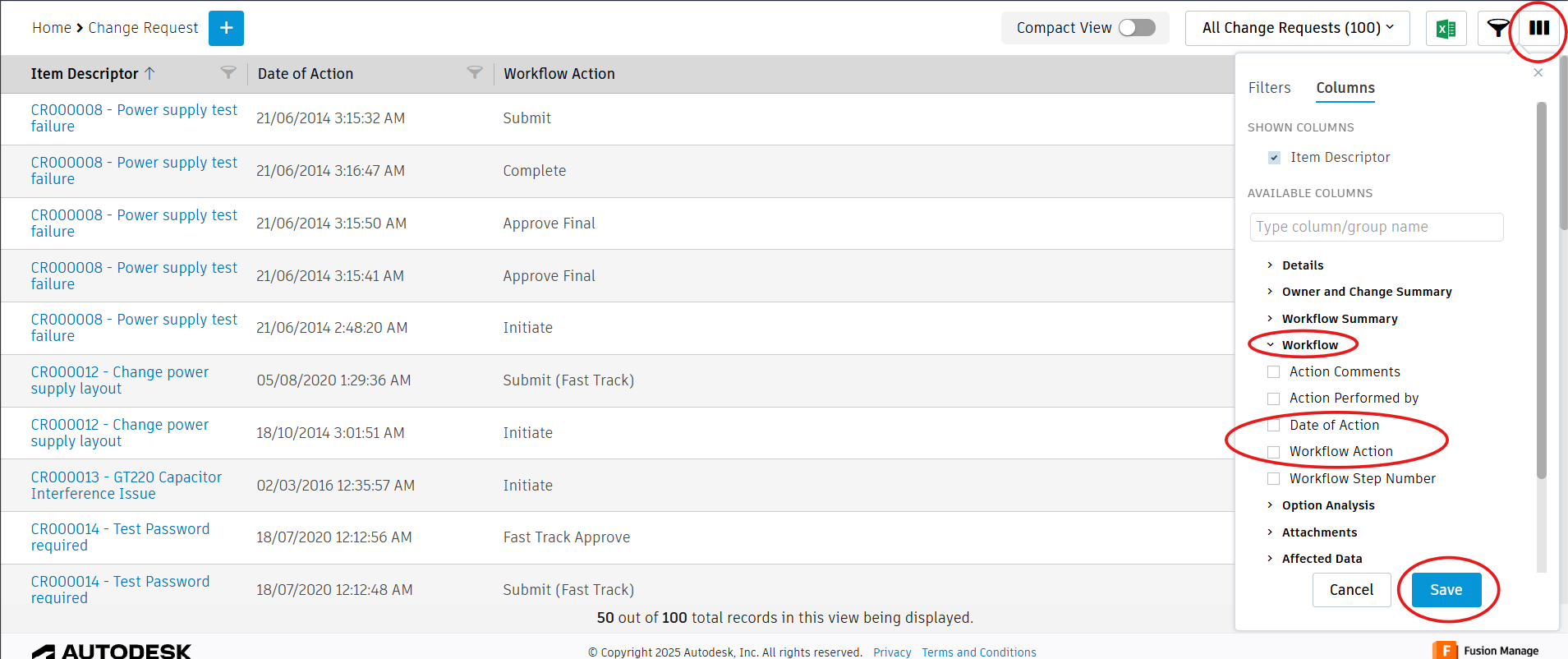Open the CR000013 GT220 Capacitor Interference Issue
This screenshot has height=659, width=1568.
coord(126,485)
